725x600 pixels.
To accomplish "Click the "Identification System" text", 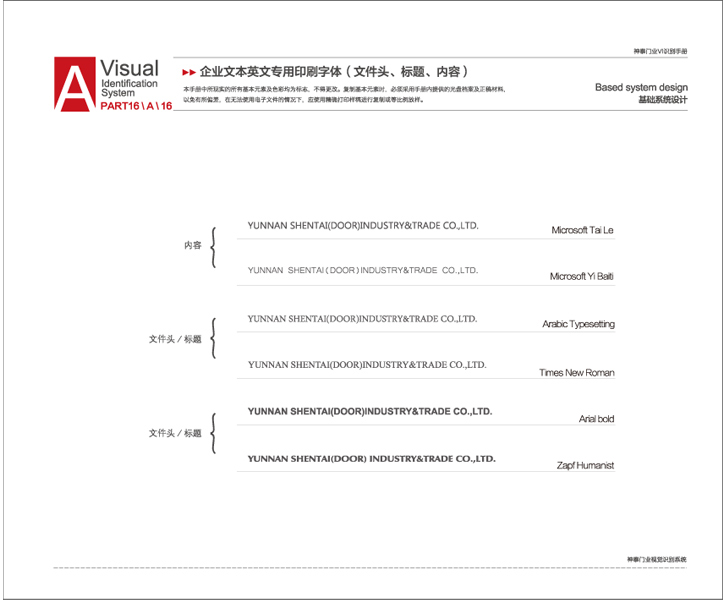I will (x=129, y=88).
